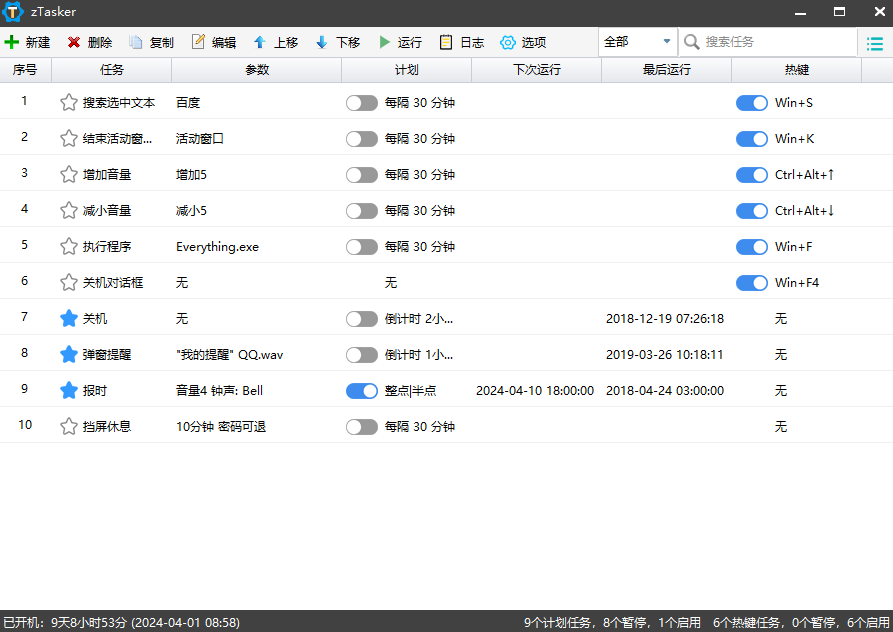Click the 上移 up arrow icon
893x632 pixels.
point(260,42)
